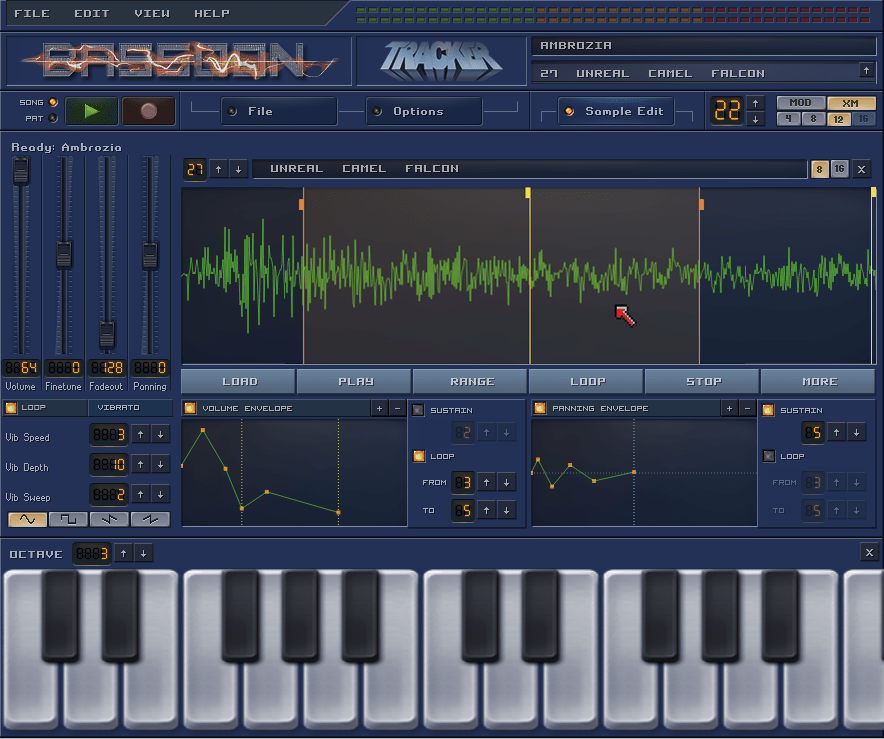Open the Options panel dropdown
This screenshot has height=739, width=884.
[x=423, y=112]
